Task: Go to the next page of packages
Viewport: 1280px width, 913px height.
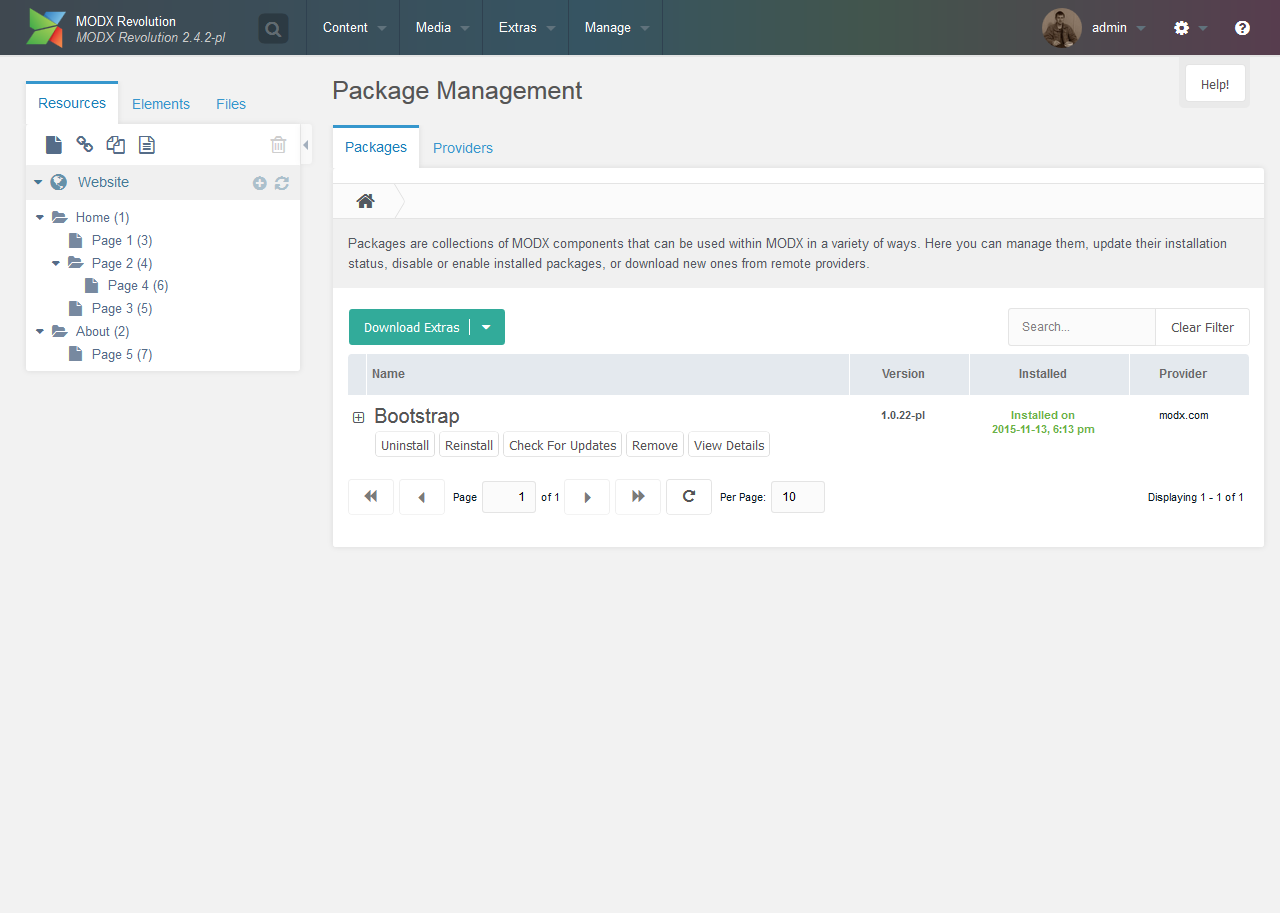Action: [x=587, y=497]
